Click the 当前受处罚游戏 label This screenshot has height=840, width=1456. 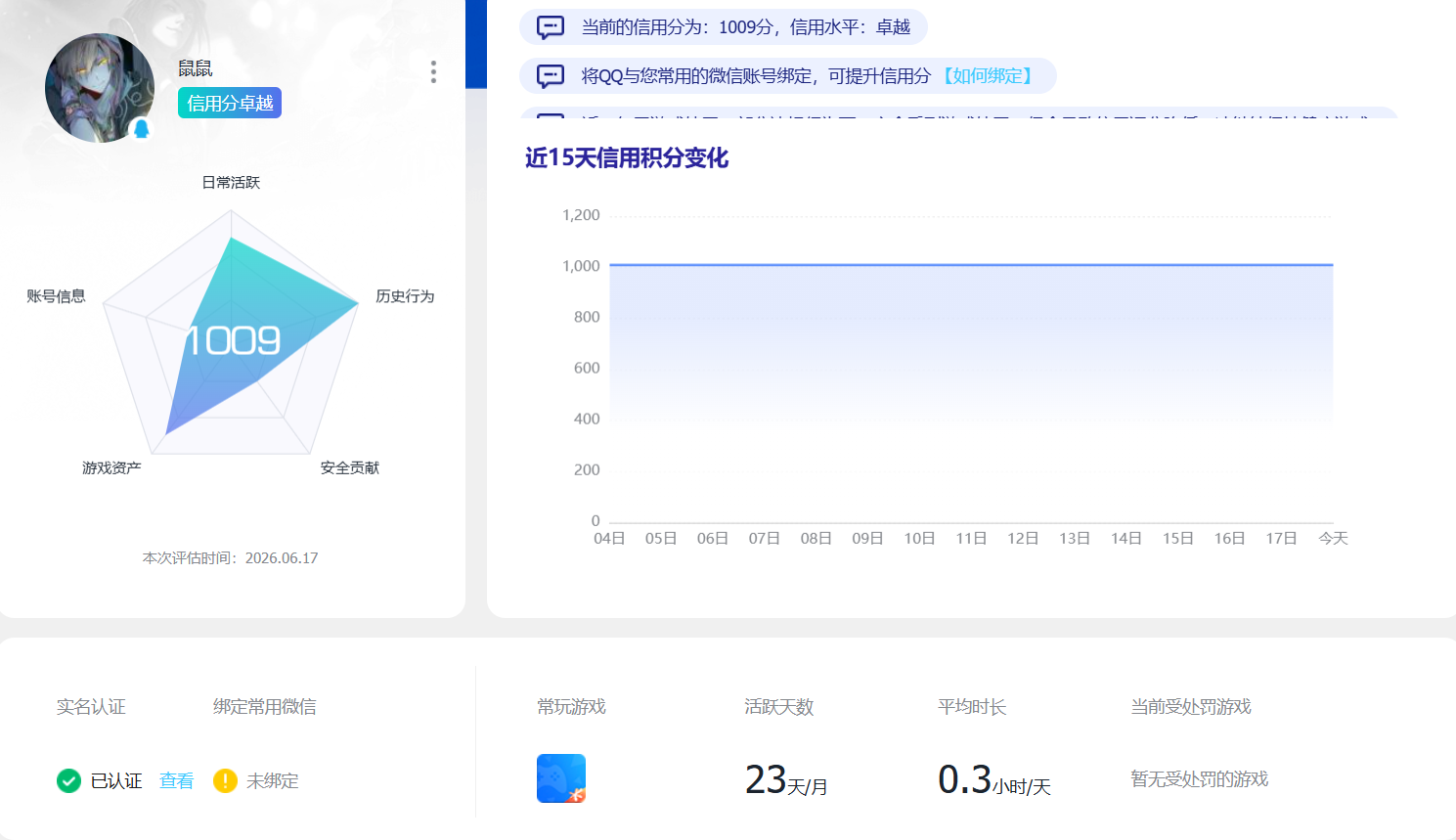tap(1191, 707)
